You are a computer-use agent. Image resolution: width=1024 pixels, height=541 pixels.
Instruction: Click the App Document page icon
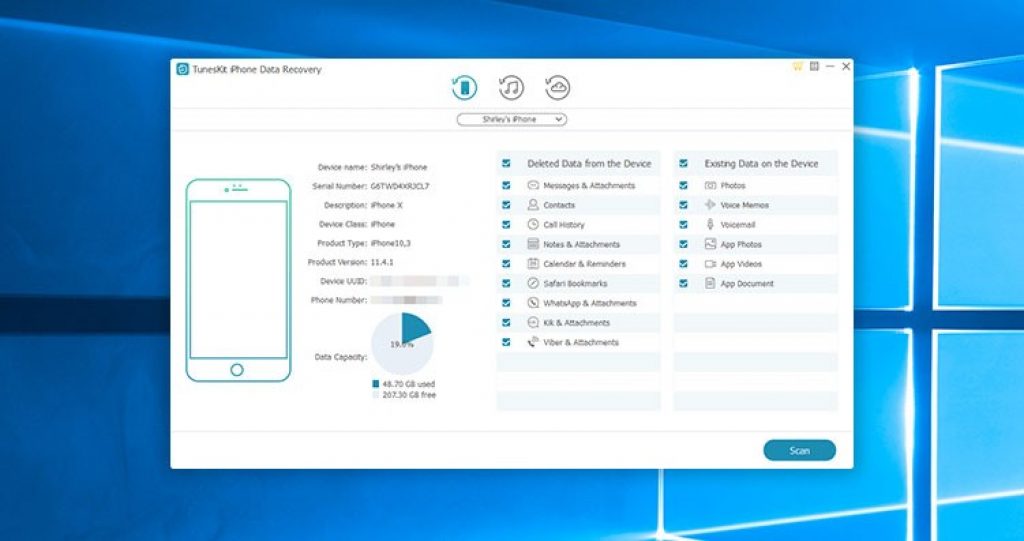[x=710, y=284]
